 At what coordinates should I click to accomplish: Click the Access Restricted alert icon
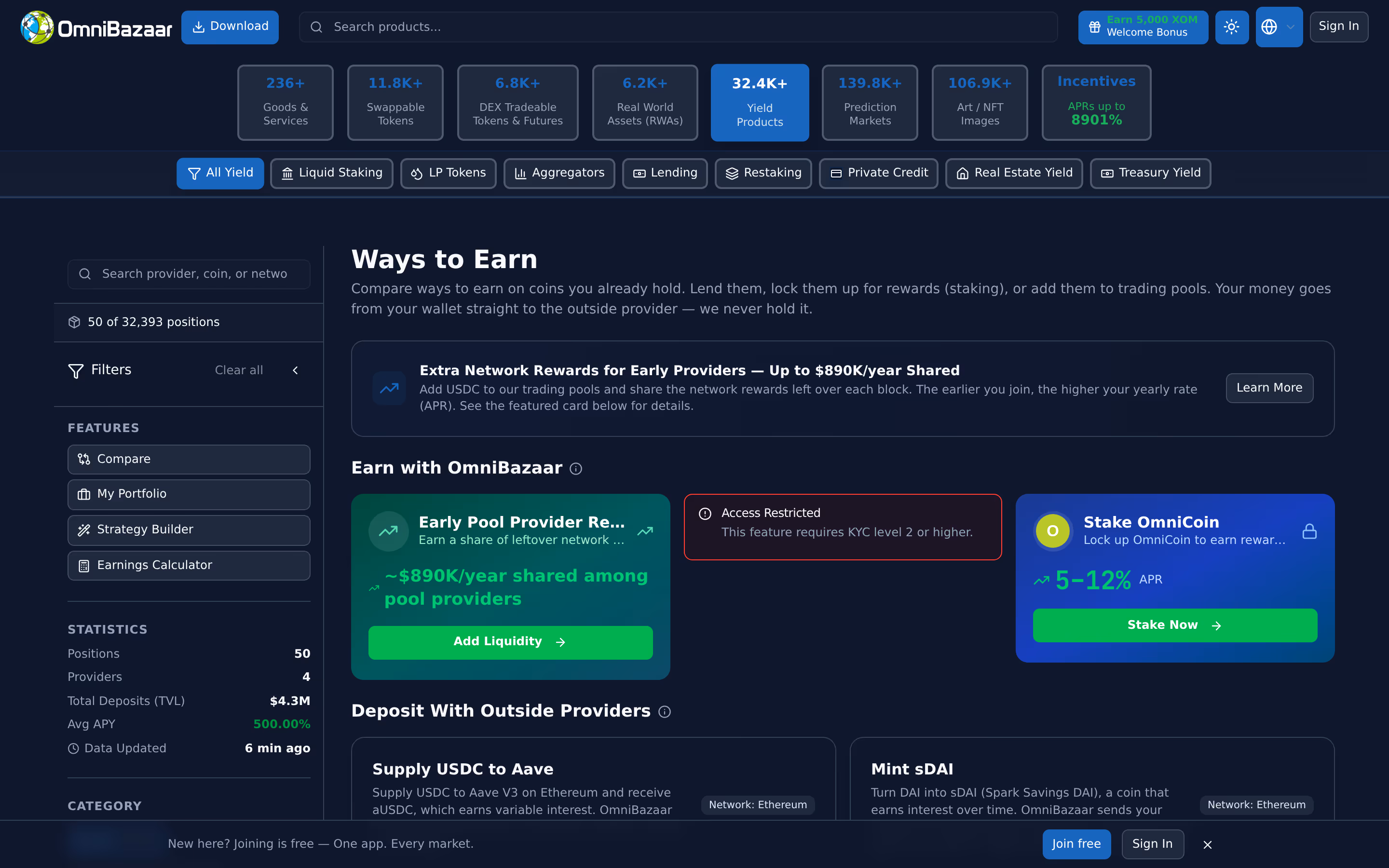[x=705, y=514]
